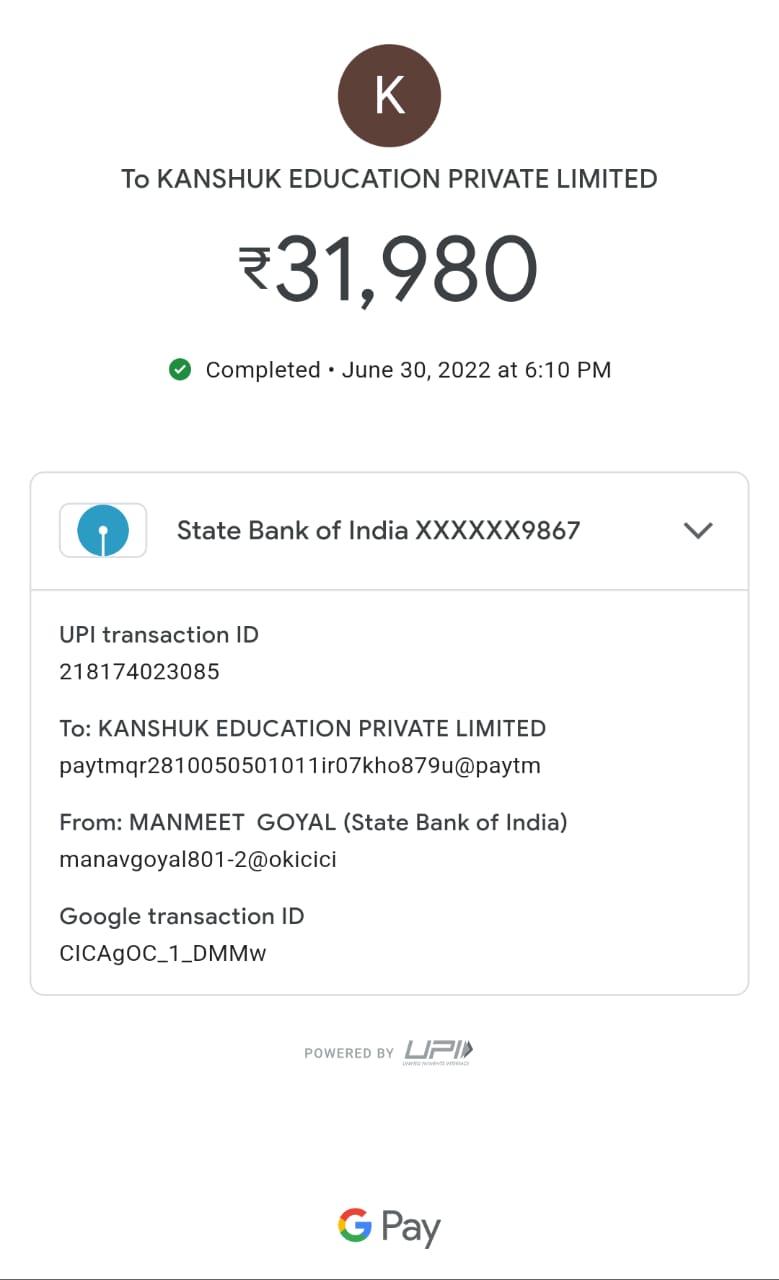The image size is (779, 1280).
Task: Click the 'Completed' status text
Action: pyautogui.click(x=262, y=370)
